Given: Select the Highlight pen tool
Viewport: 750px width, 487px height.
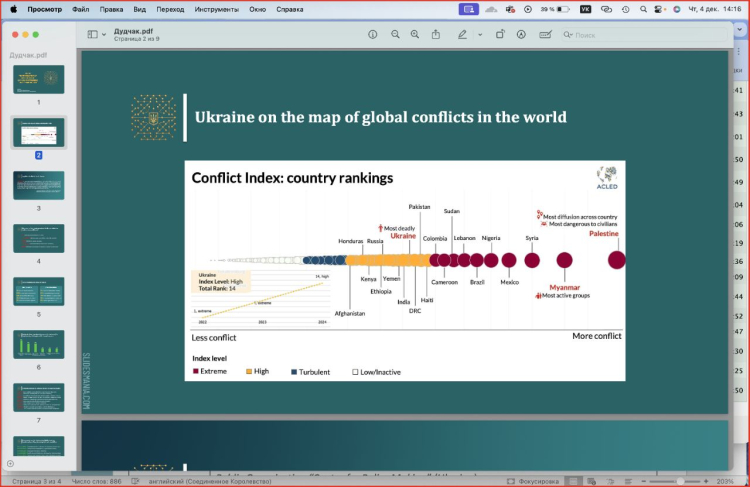Looking at the screenshot, I should coord(461,34).
